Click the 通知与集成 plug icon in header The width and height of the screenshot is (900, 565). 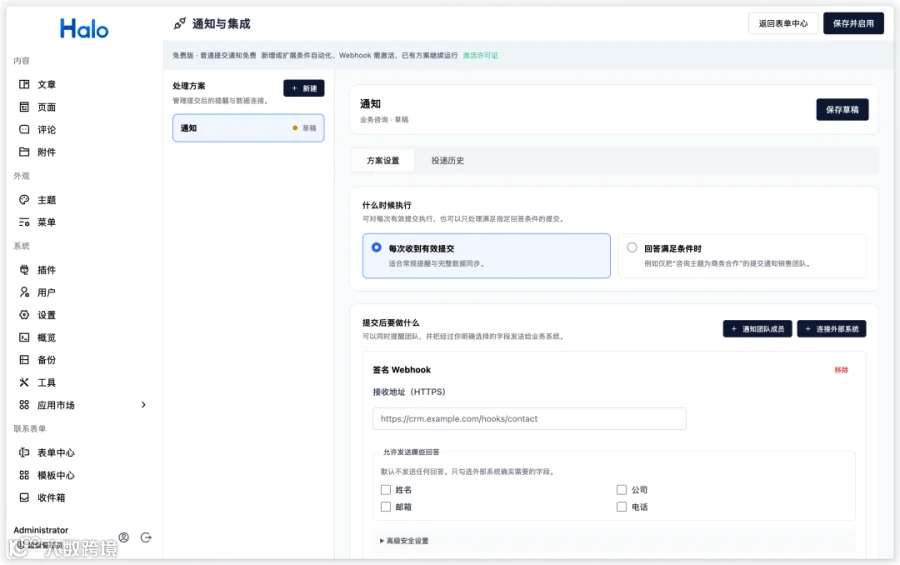pyautogui.click(x=180, y=24)
